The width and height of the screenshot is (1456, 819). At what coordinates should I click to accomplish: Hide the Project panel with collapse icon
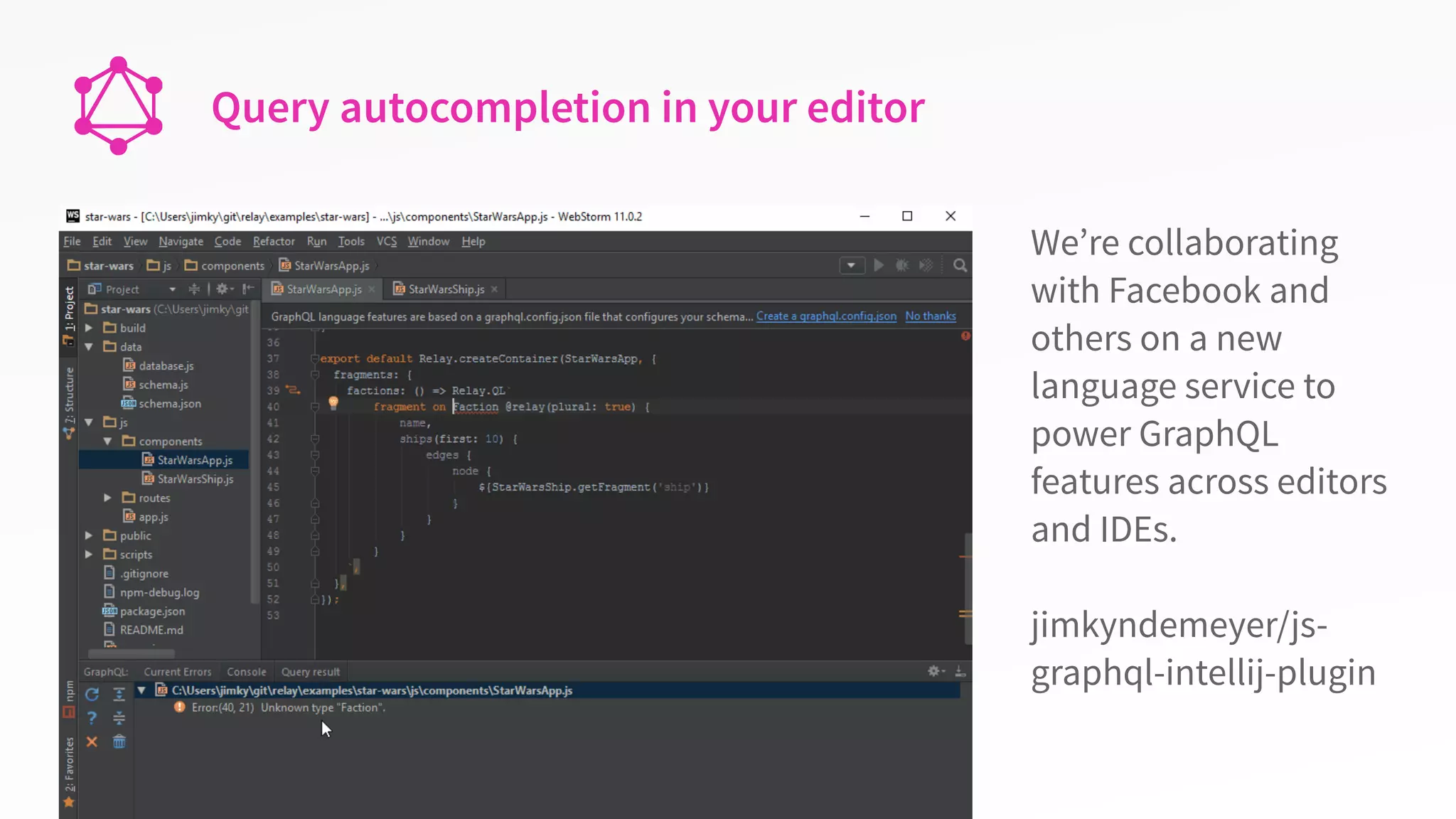[247, 289]
